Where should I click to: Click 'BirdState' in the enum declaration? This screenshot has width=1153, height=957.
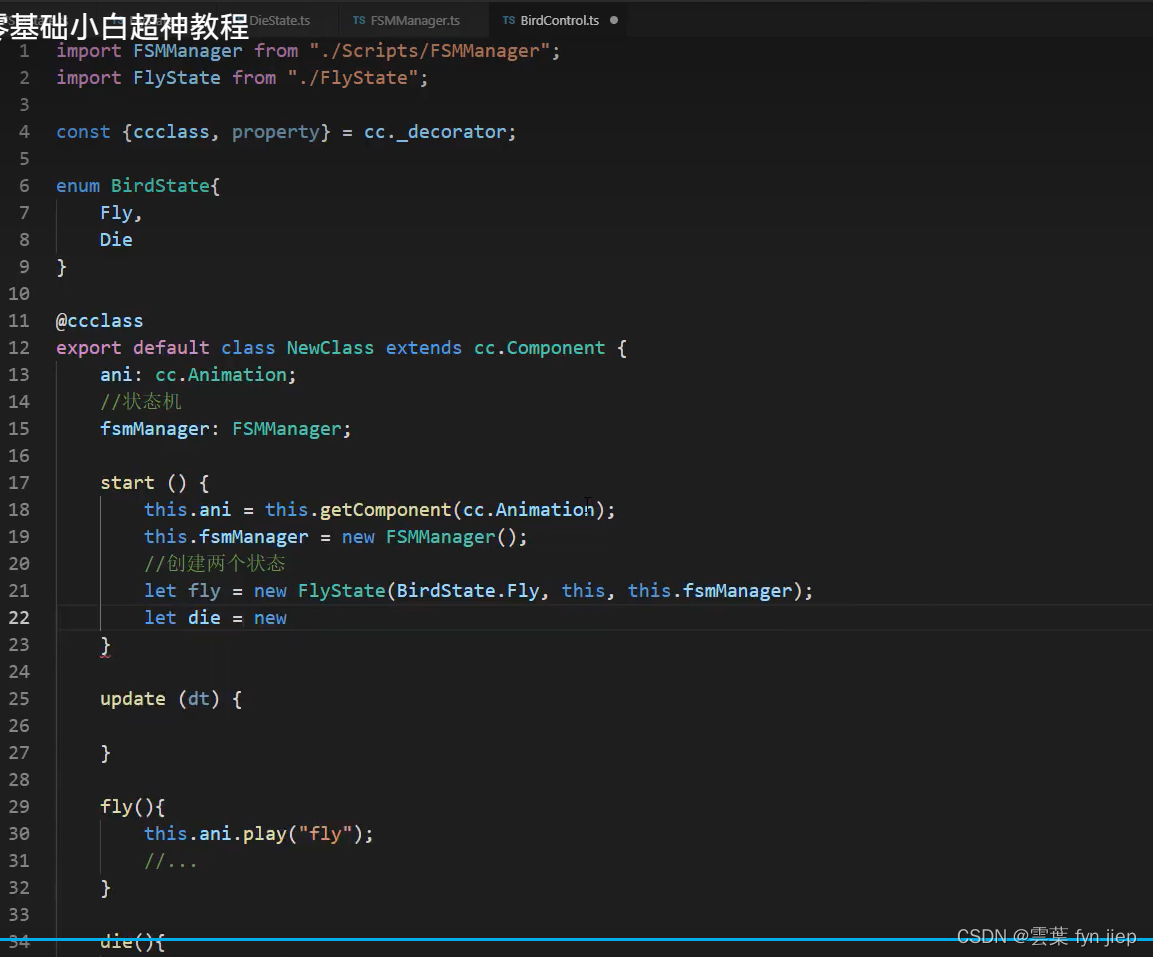[160, 186]
